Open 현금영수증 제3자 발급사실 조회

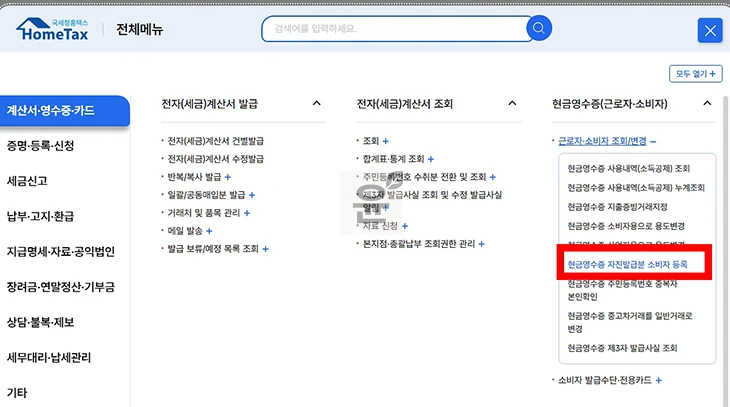622,348
